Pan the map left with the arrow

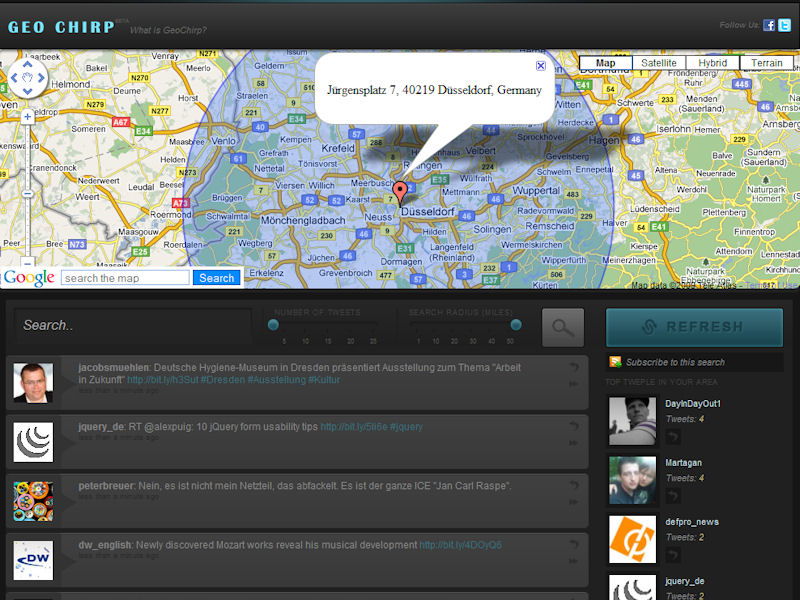click(x=14, y=78)
